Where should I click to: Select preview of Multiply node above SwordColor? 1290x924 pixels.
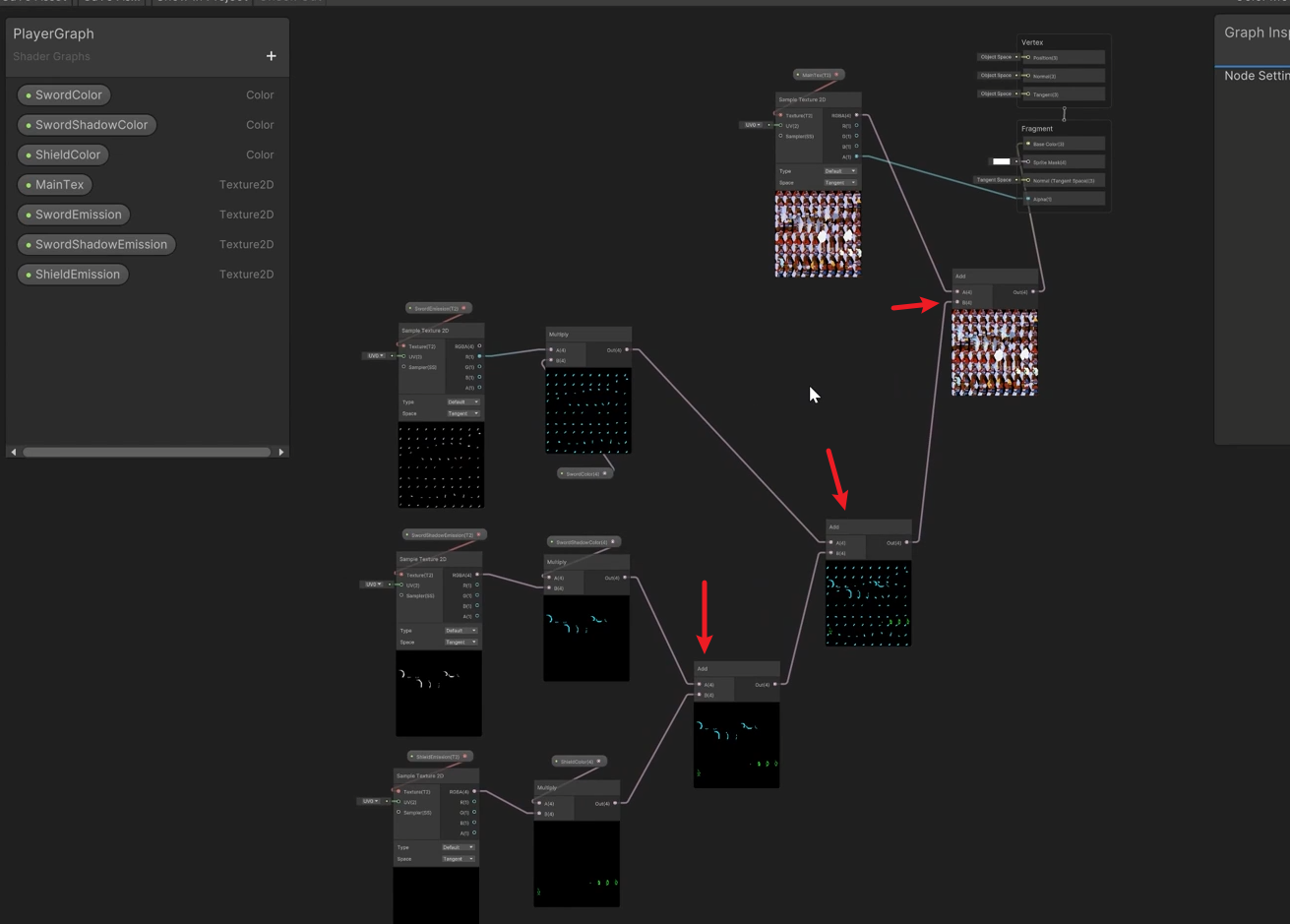click(588, 411)
